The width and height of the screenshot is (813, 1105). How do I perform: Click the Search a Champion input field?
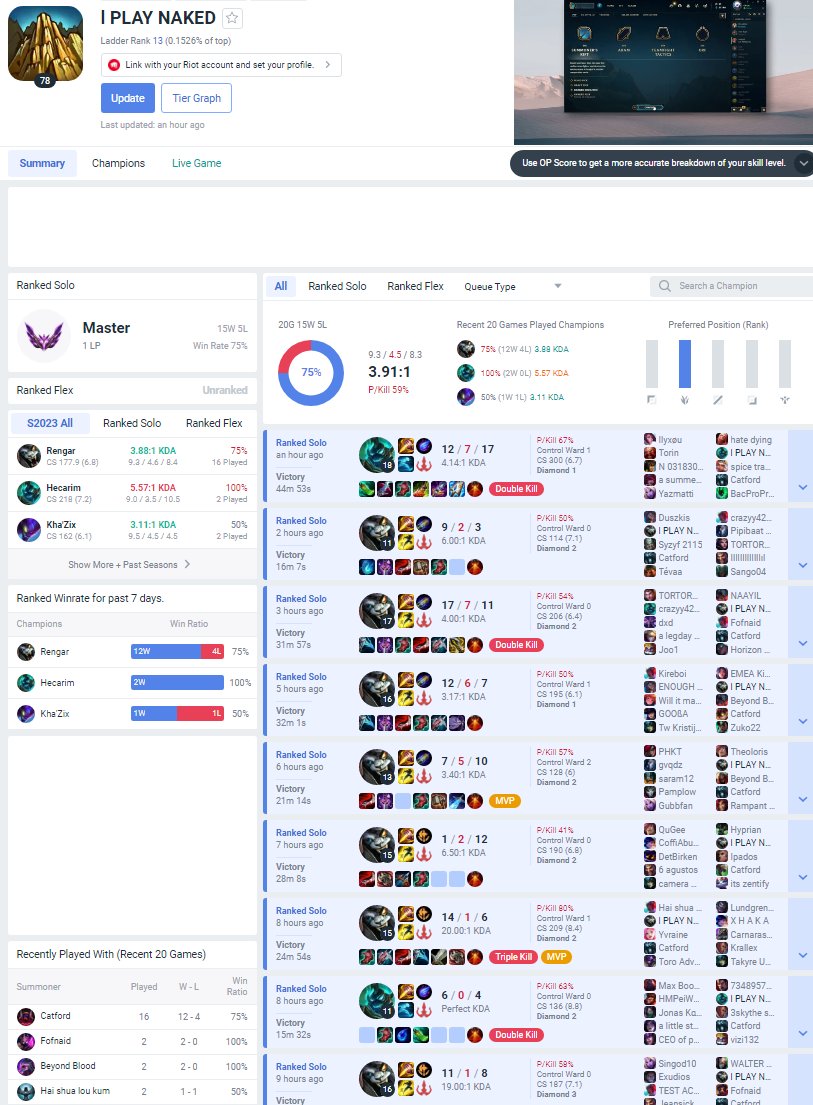coord(731,286)
